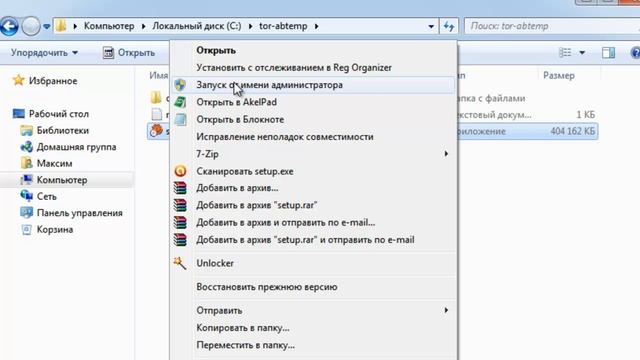
Task: Click the Сеть network icon
Action: [x=27, y=196]
